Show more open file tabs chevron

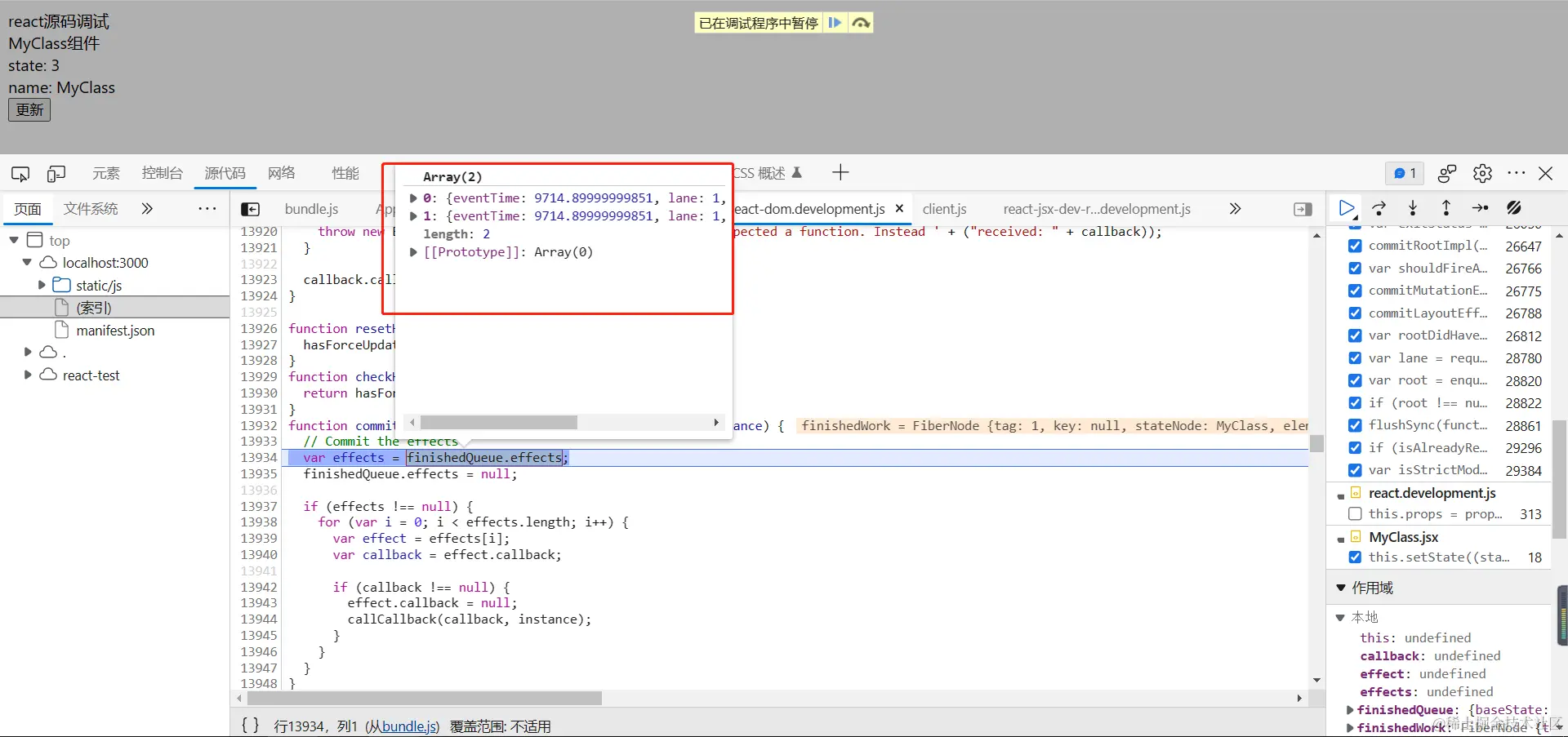point(1235,209)
